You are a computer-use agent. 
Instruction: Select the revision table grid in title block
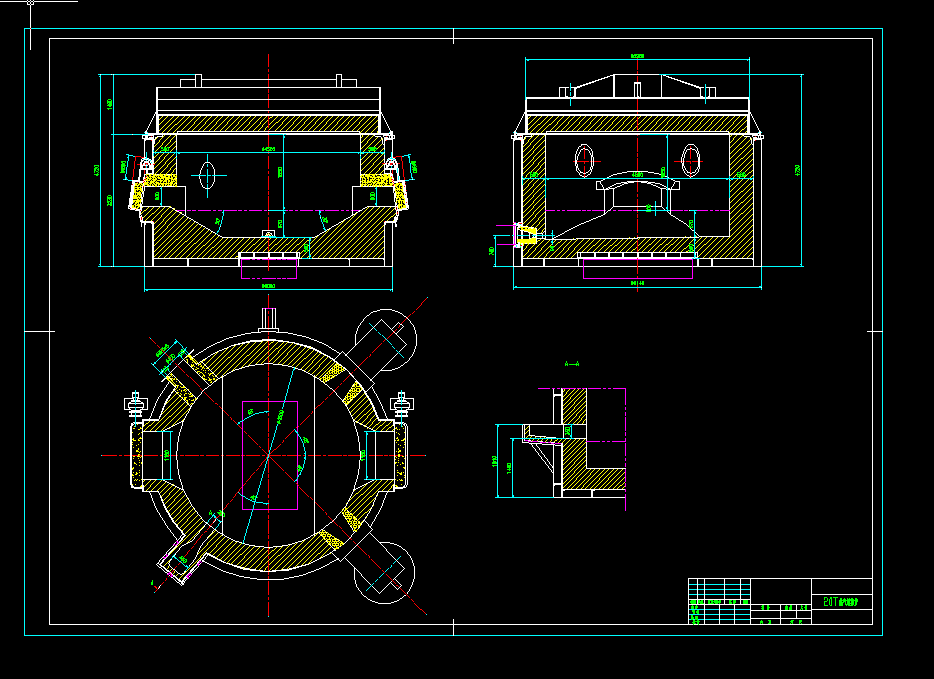[720, 601]
